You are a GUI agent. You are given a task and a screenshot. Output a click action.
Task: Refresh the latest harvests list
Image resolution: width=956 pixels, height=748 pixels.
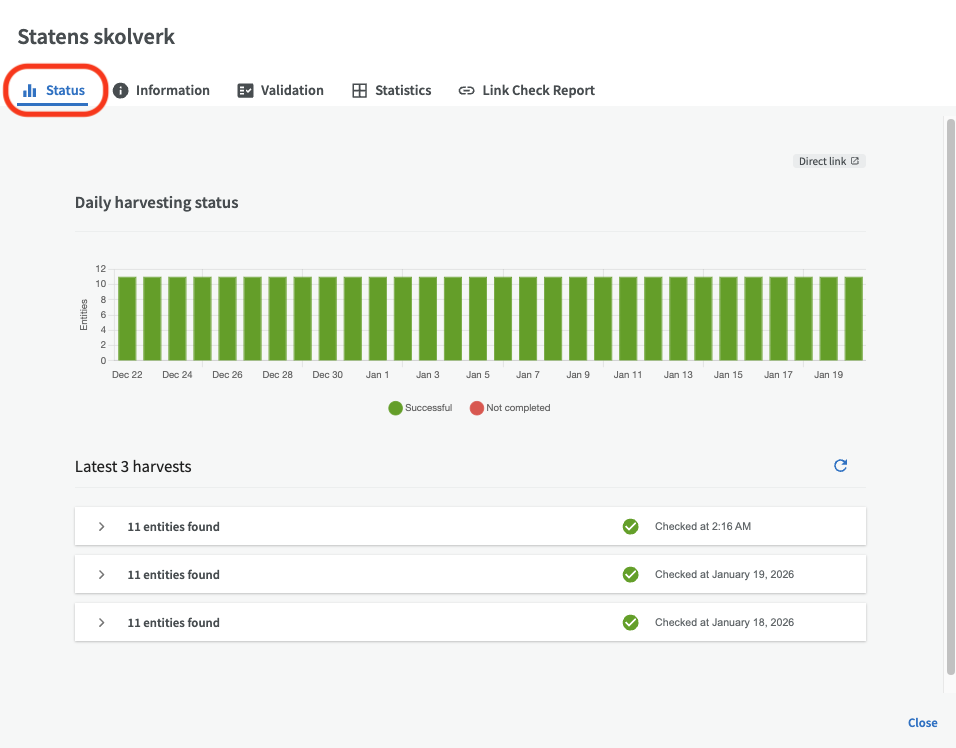tap(840, 466)
